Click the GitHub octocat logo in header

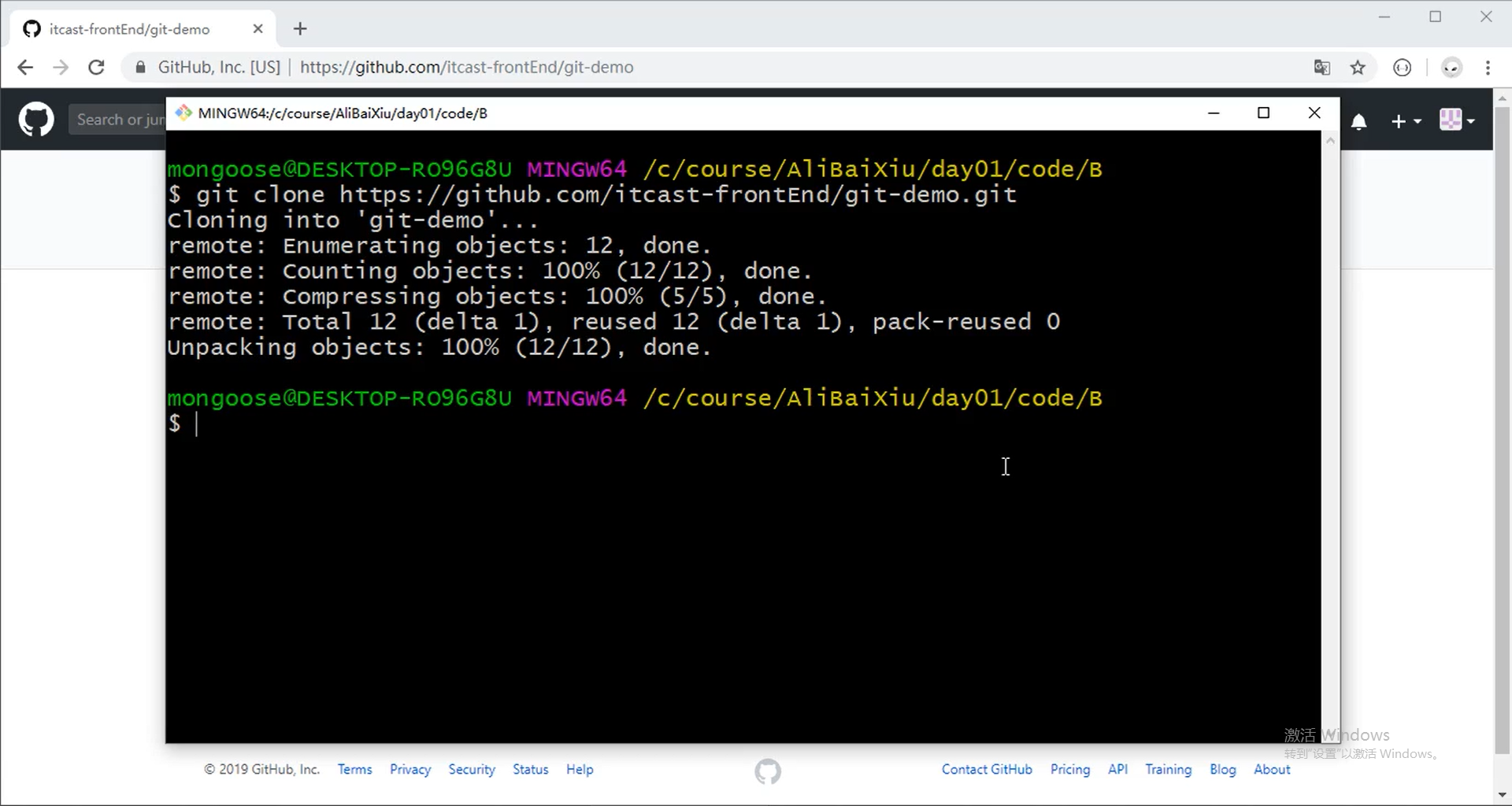point(36,120)
